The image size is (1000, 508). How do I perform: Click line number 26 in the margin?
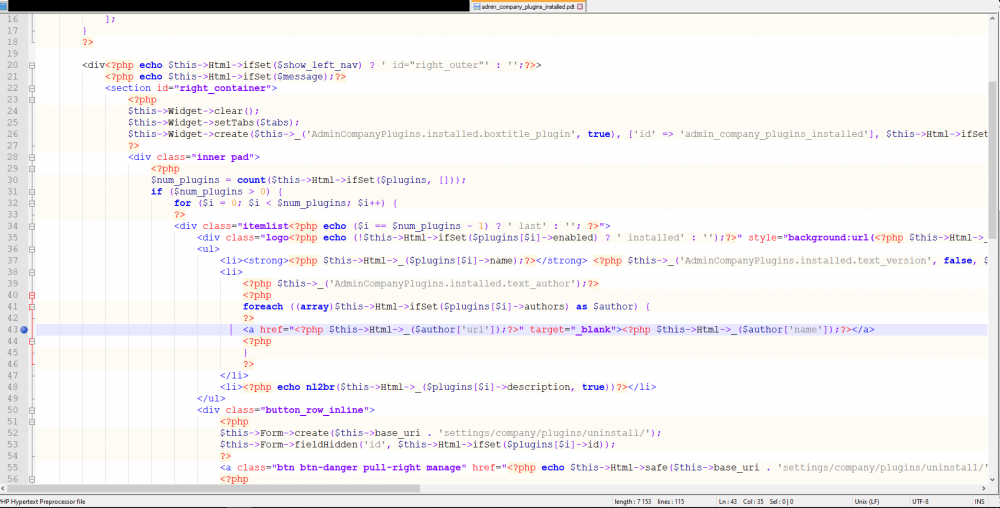pyautogui.click(x=13, y=134)
